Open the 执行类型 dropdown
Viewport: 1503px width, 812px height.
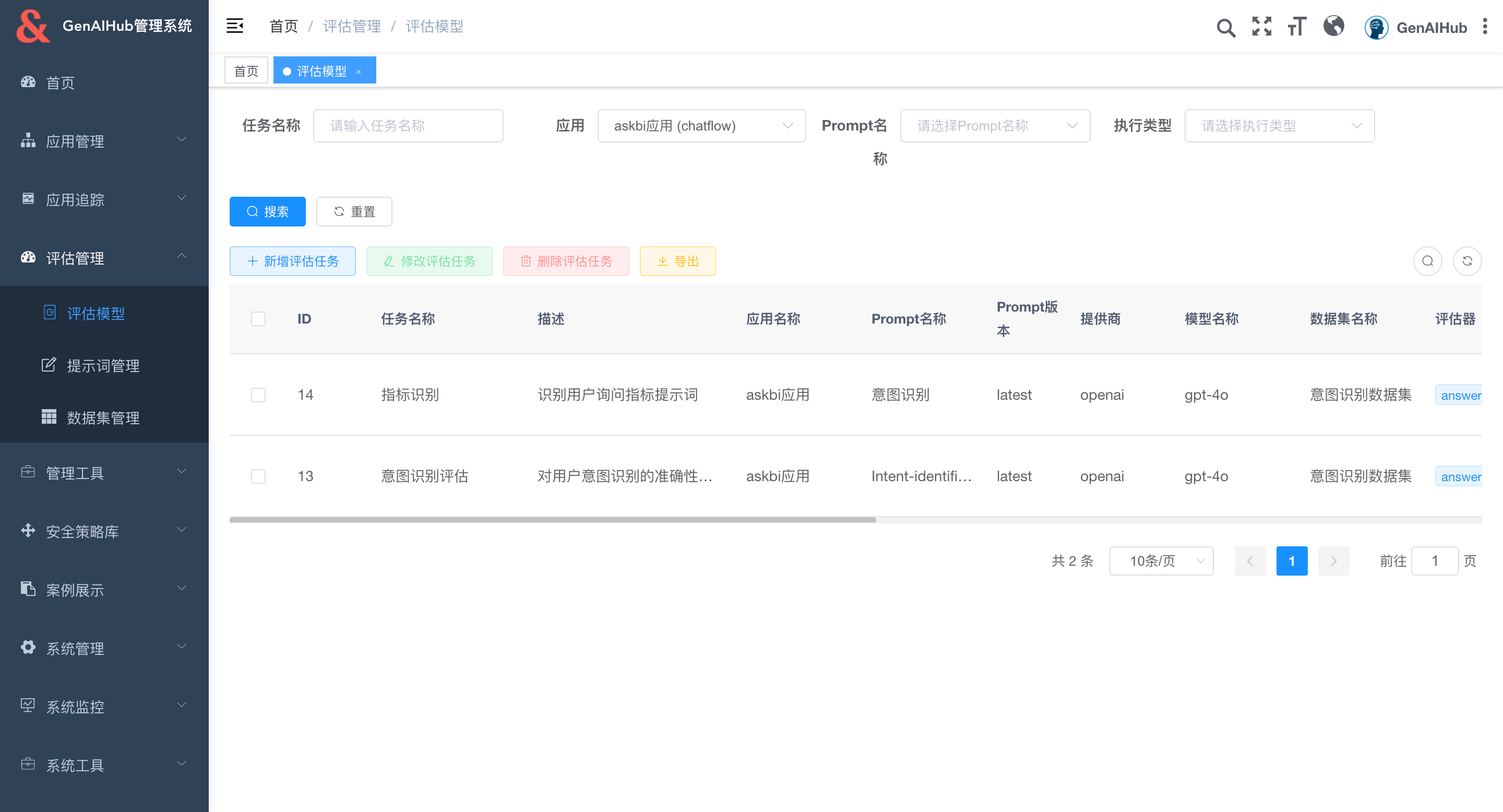coord(1279,125)
